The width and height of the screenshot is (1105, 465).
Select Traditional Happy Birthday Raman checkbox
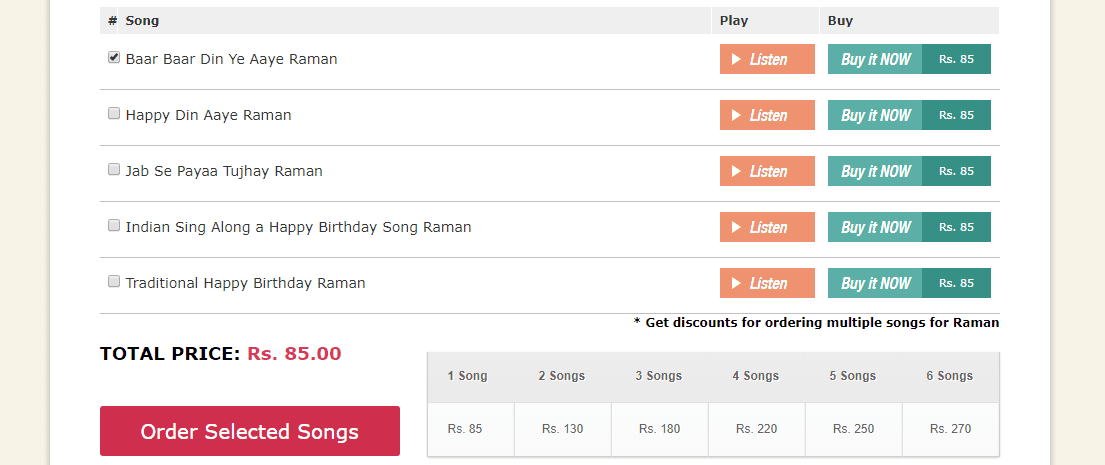pyautogui.click(x=113, y=281)
